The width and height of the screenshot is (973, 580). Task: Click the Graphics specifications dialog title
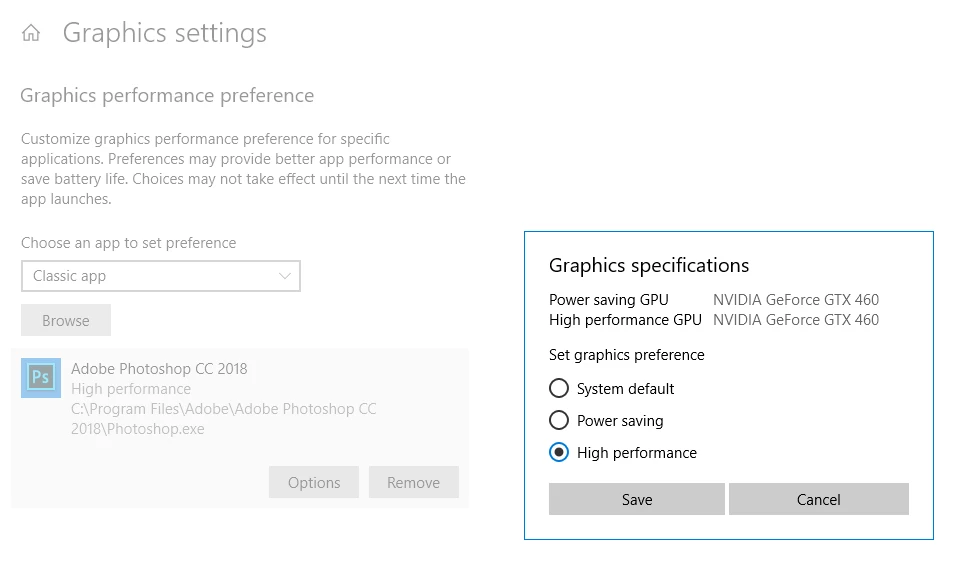point(649,265)
